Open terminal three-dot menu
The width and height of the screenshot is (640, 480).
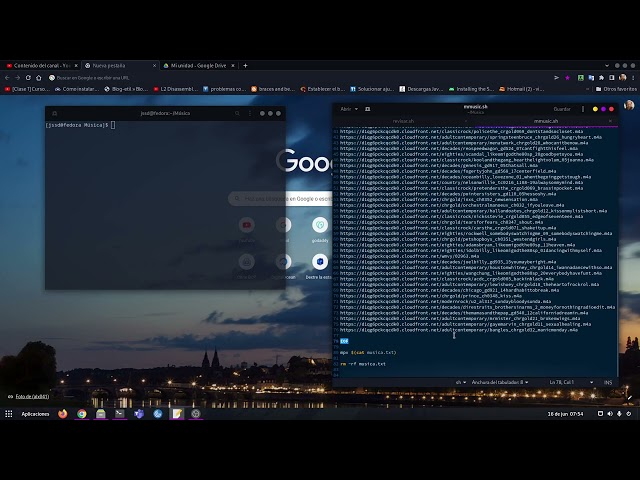(250, 113)
